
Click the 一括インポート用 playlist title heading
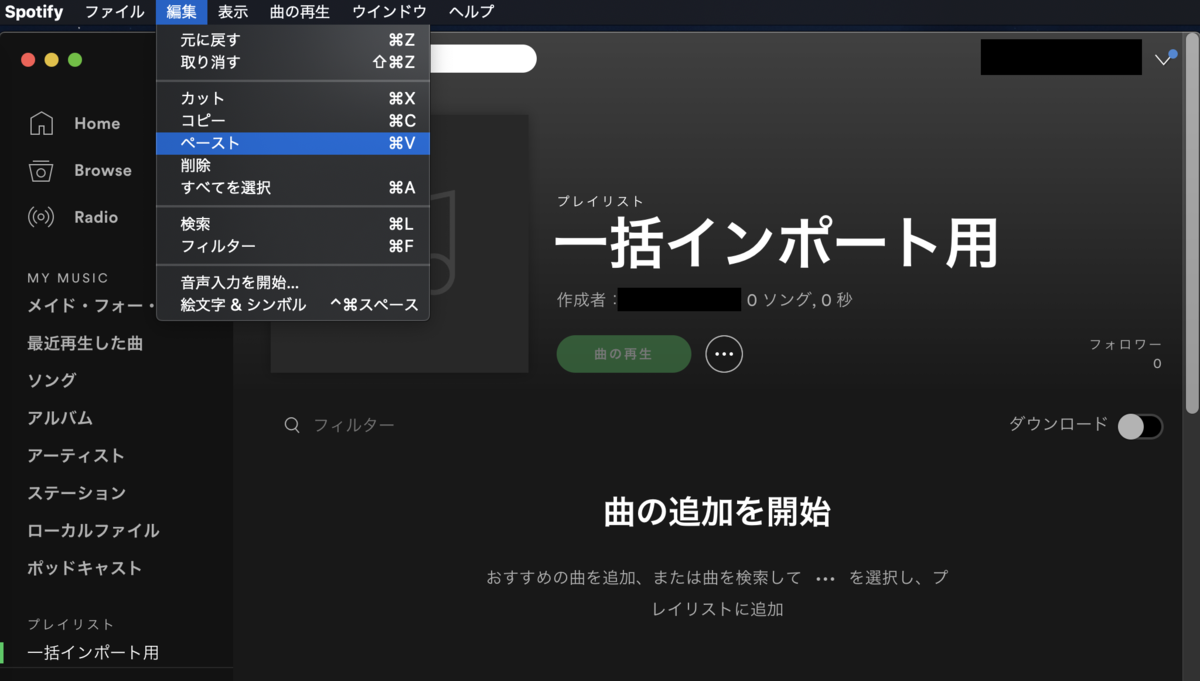[x=776, y=243]
